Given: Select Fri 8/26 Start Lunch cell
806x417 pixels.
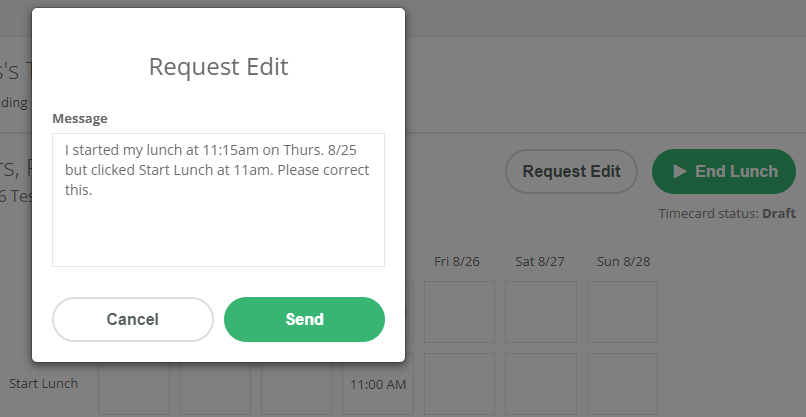Looking at the screenshot, I should (x=459, y=384).
